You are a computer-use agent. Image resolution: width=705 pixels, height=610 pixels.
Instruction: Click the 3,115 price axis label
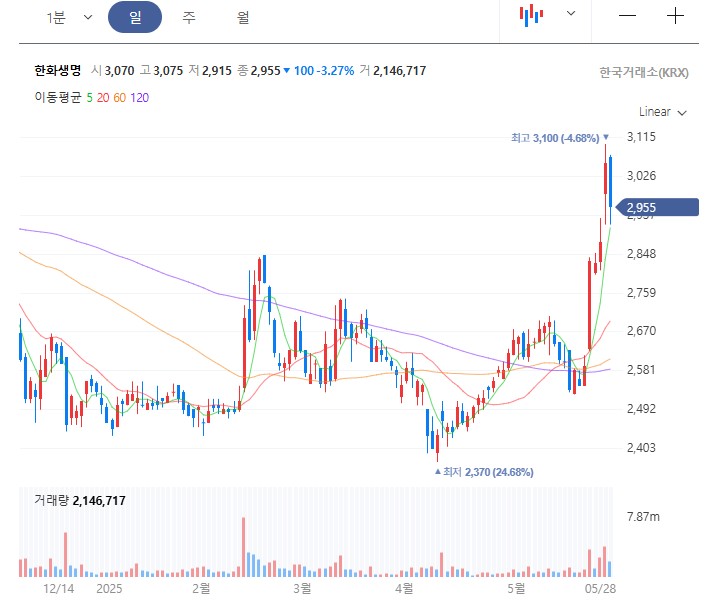click(641, 137)
